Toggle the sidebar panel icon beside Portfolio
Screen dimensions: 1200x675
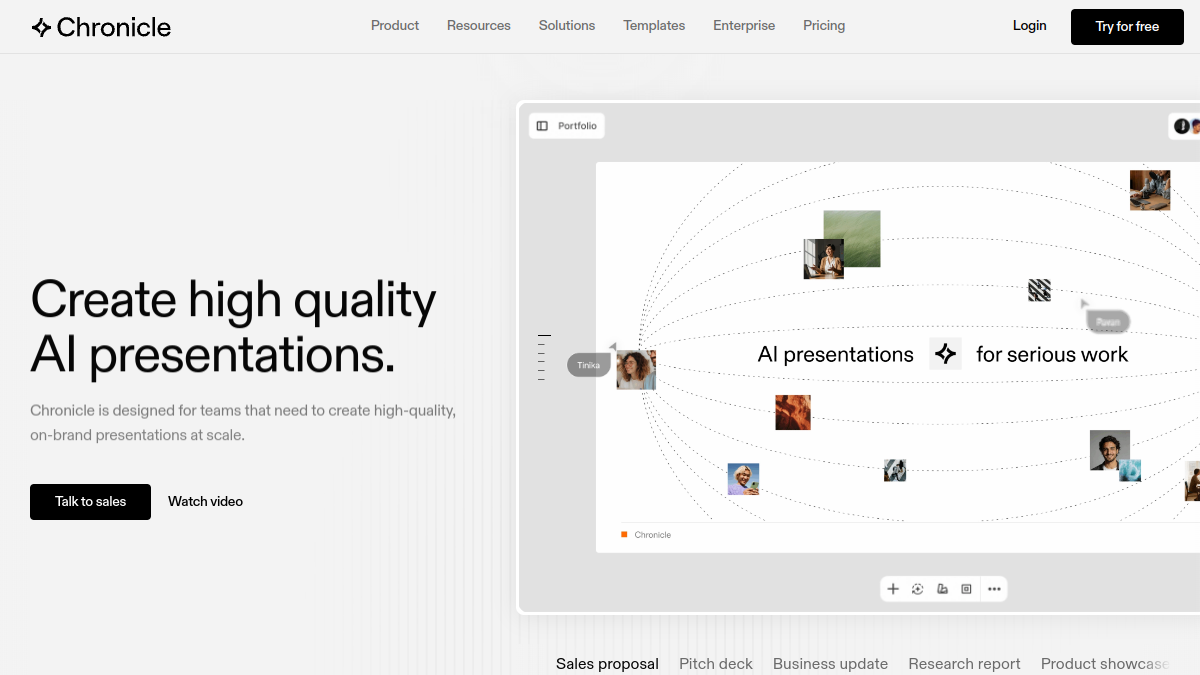click(x=542, y=126)
